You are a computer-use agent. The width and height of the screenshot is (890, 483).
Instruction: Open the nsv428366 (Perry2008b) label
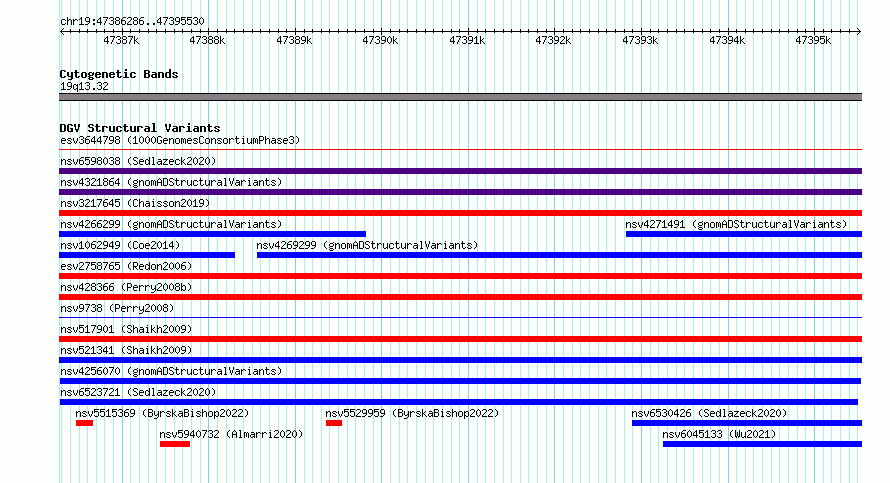click(126, 287)
